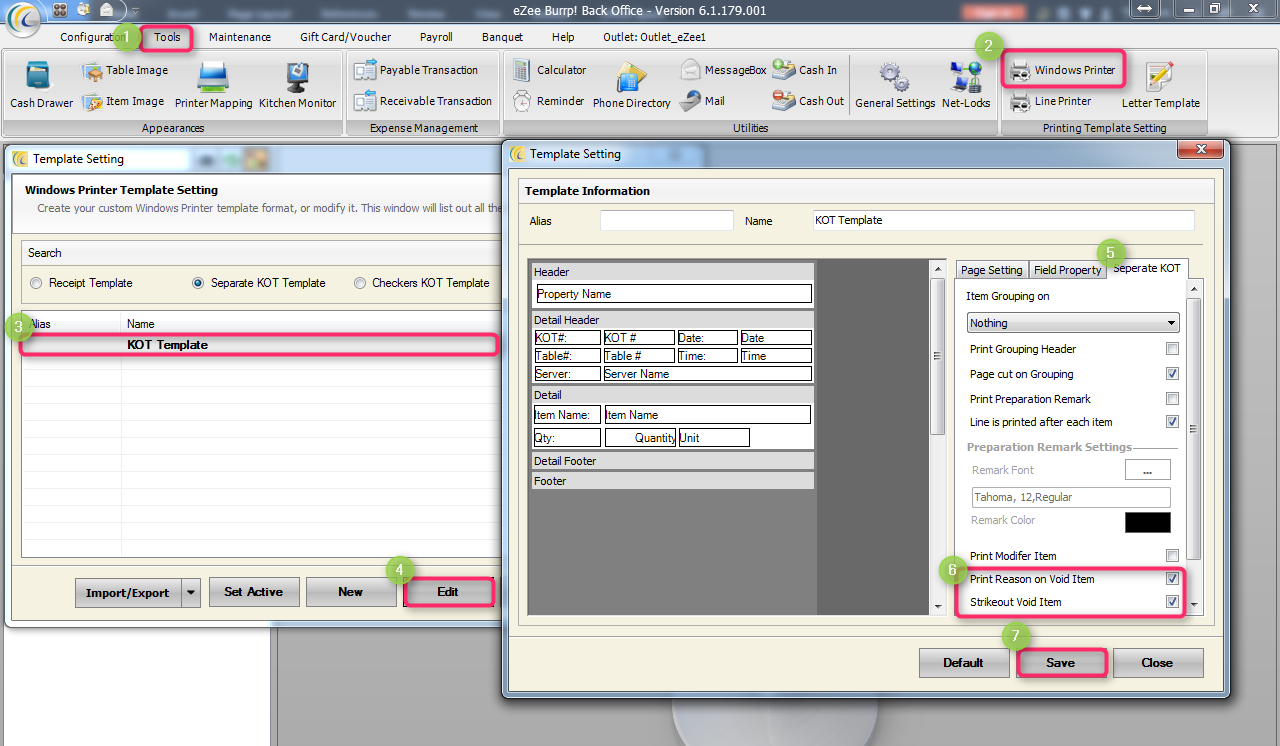Open Payable Transaction
This screenshot has height=746, width=1280.
click(x=416, y=70)
